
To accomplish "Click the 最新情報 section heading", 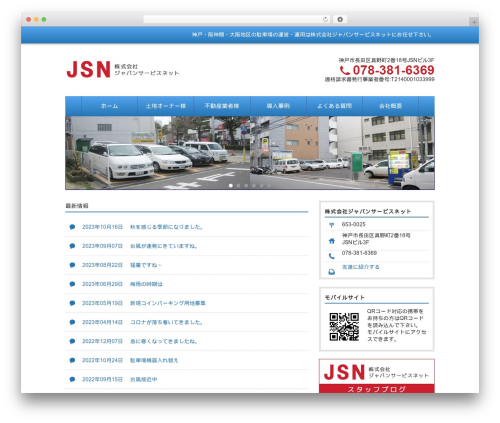I will (77, 206).
